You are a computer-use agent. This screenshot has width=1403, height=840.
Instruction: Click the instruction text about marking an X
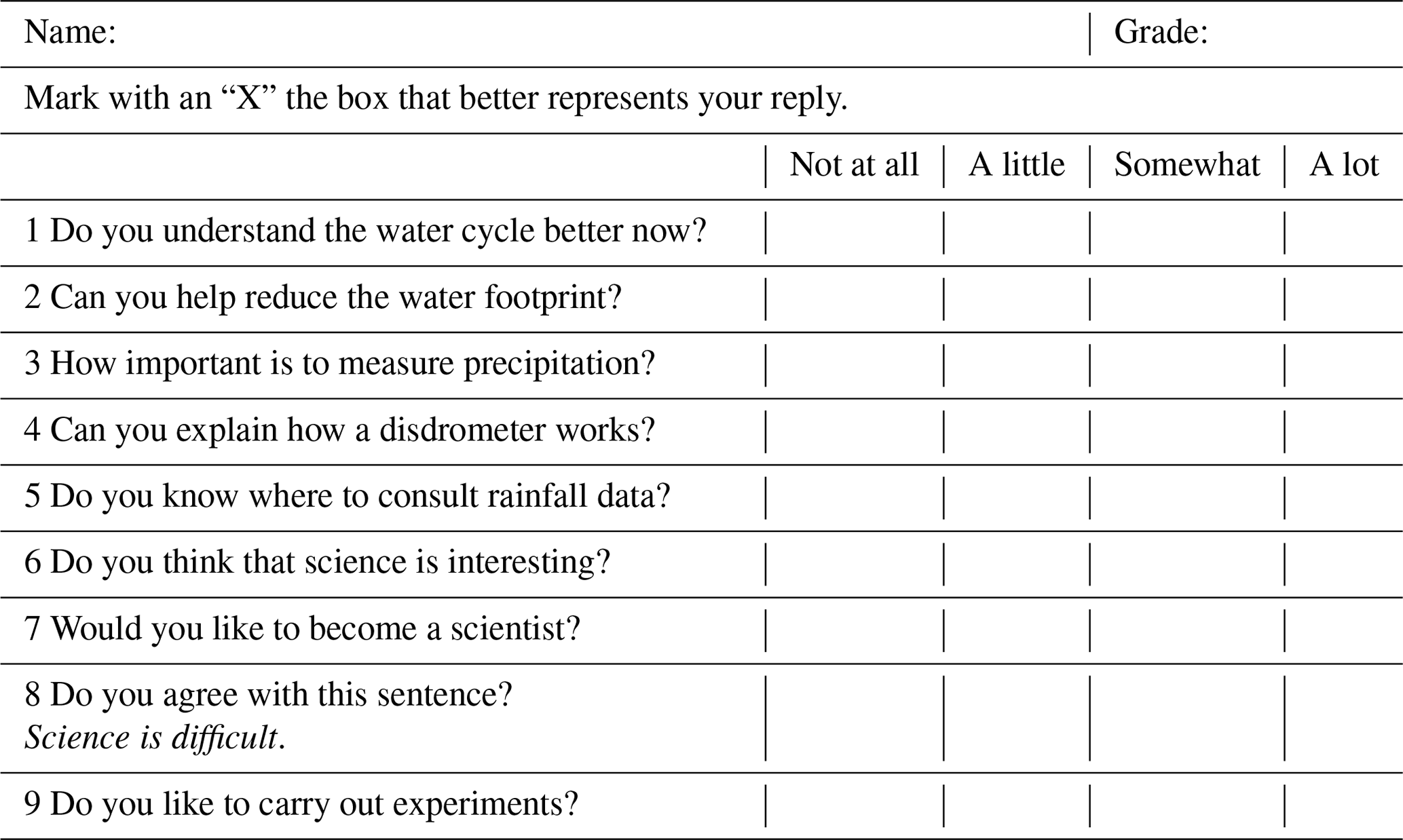click(x=436, y=99)
